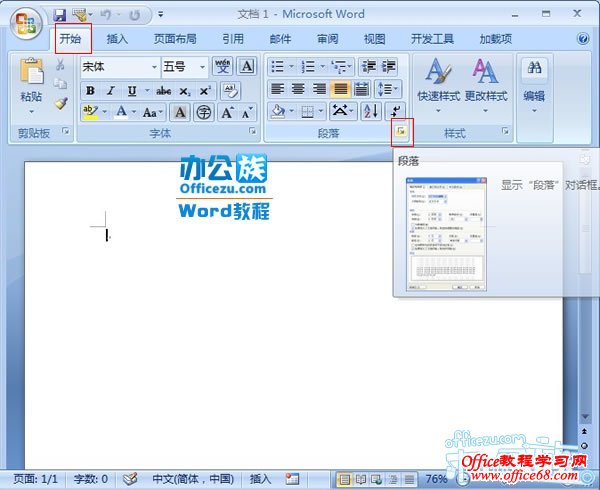Undo the last action in toolbar

click(x=106, y=15)
